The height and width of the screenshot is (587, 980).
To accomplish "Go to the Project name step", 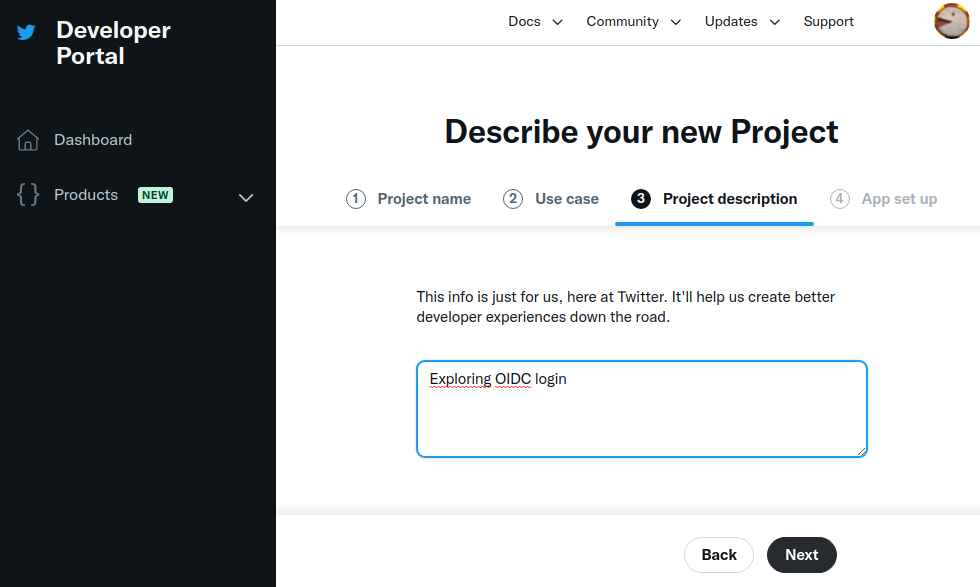I will coord(424,199).
